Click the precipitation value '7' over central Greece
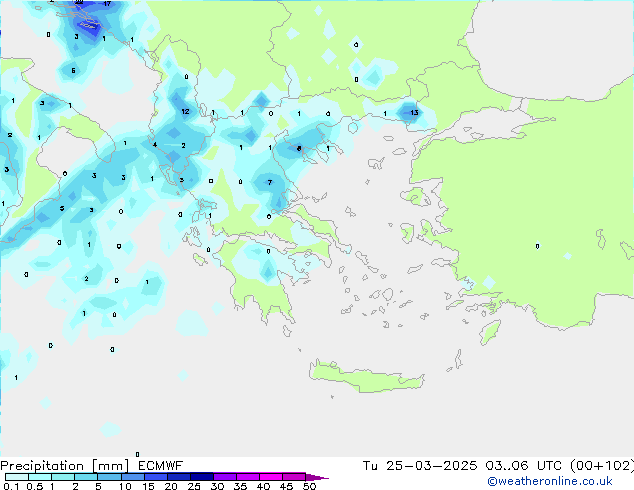634x490 pixels. click(x=270, y=182)
